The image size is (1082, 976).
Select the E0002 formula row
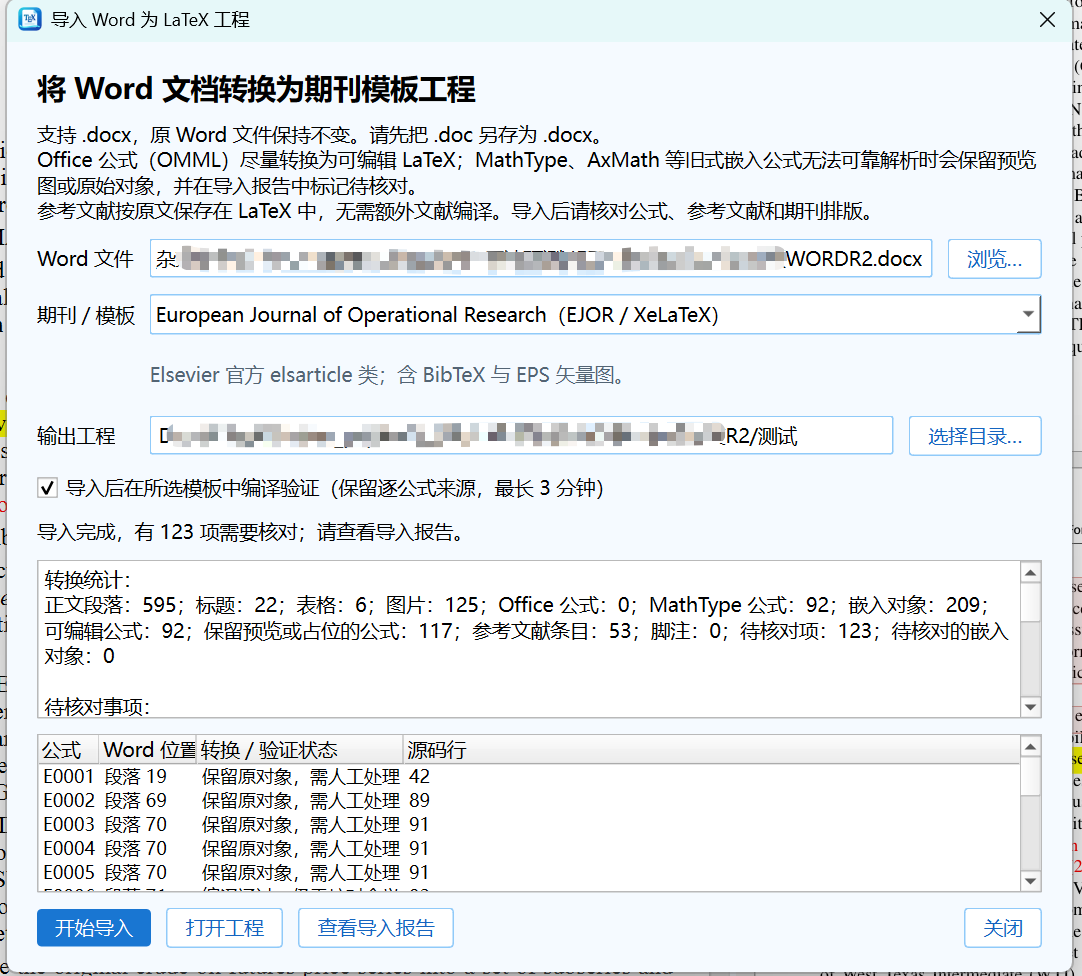coord(529,801)
